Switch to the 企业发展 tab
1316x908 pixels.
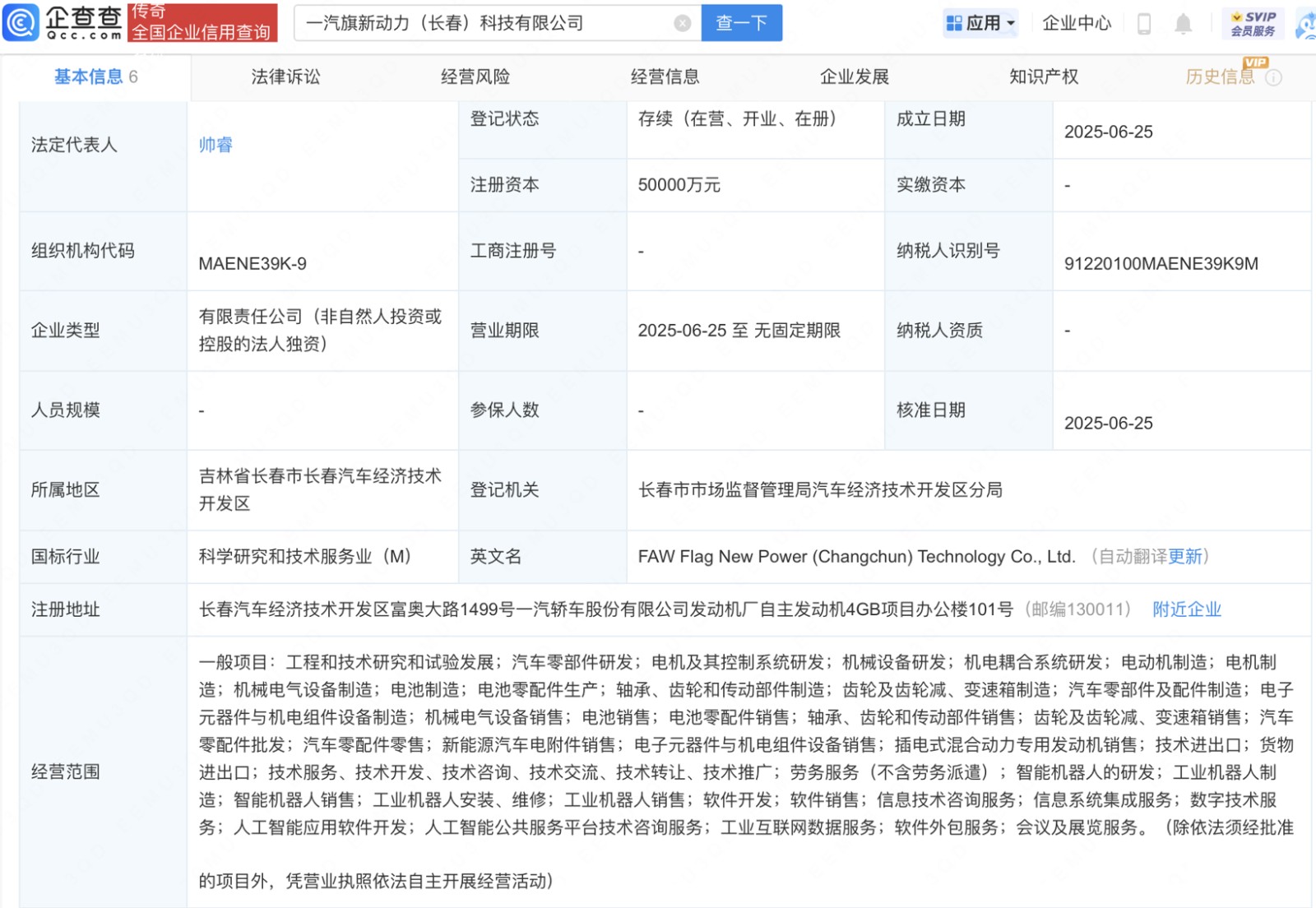[855, 76]
